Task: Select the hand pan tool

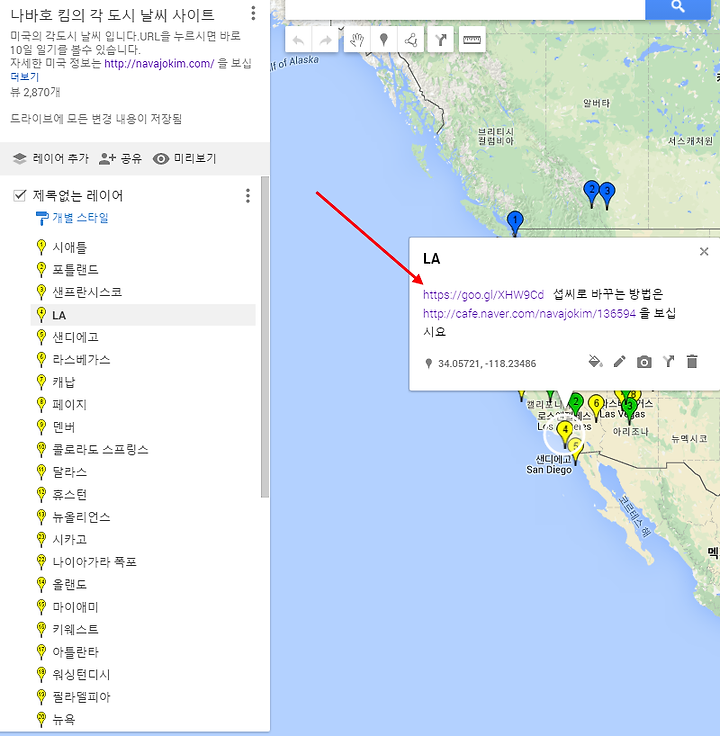Action: (x=357, y=40)
